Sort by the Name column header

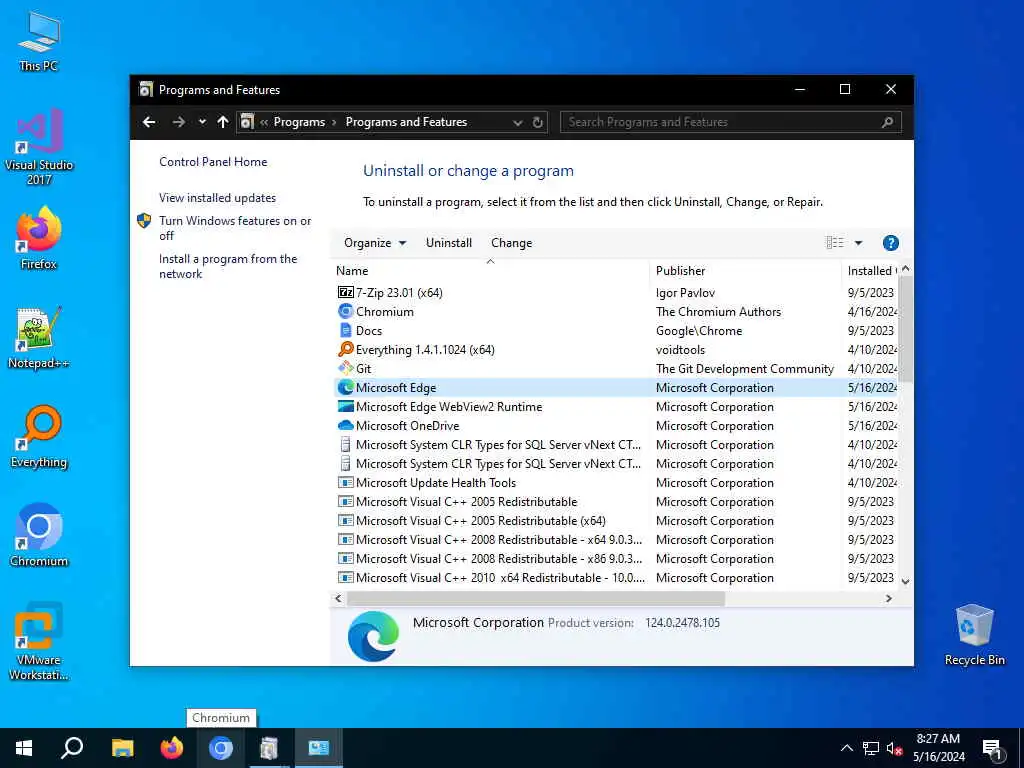pyautogui.click(x=490, y=270)
